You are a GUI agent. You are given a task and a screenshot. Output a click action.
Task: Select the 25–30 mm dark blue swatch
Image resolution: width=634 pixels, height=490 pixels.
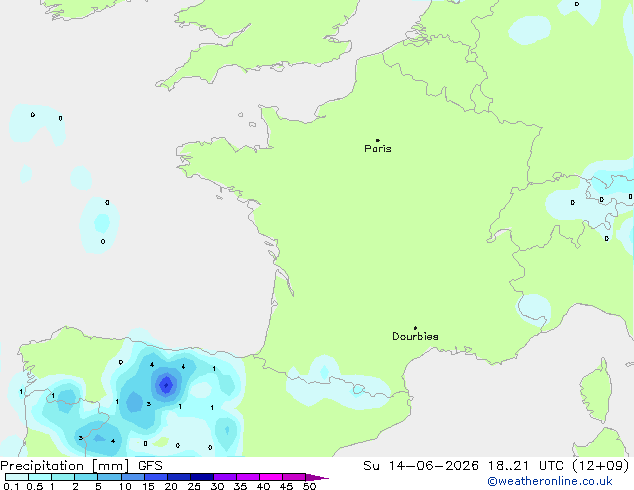pos(201,477)
